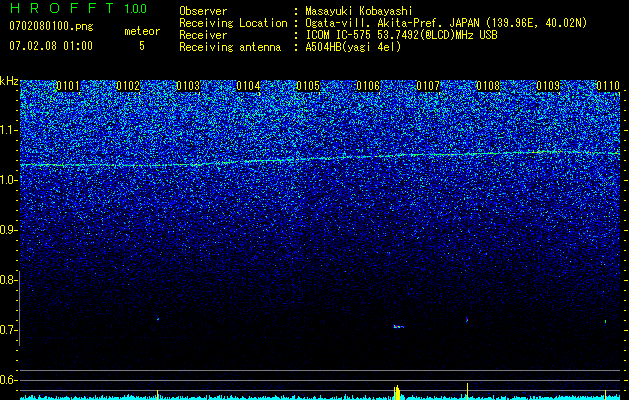Screen dimensions: 629x400
Task: Click the yellow level spike near 0110
Action: click(605, 395)
